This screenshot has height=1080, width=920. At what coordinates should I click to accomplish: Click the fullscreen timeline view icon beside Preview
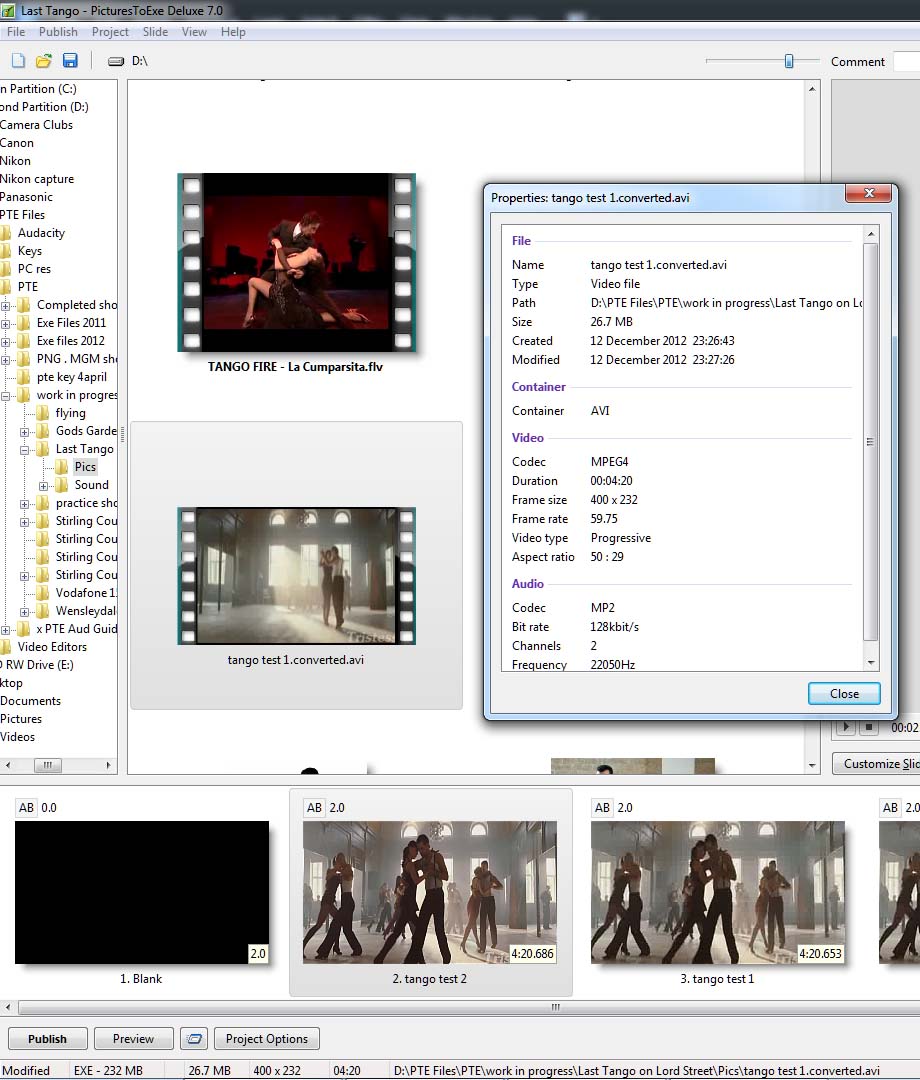point(194,1039)
